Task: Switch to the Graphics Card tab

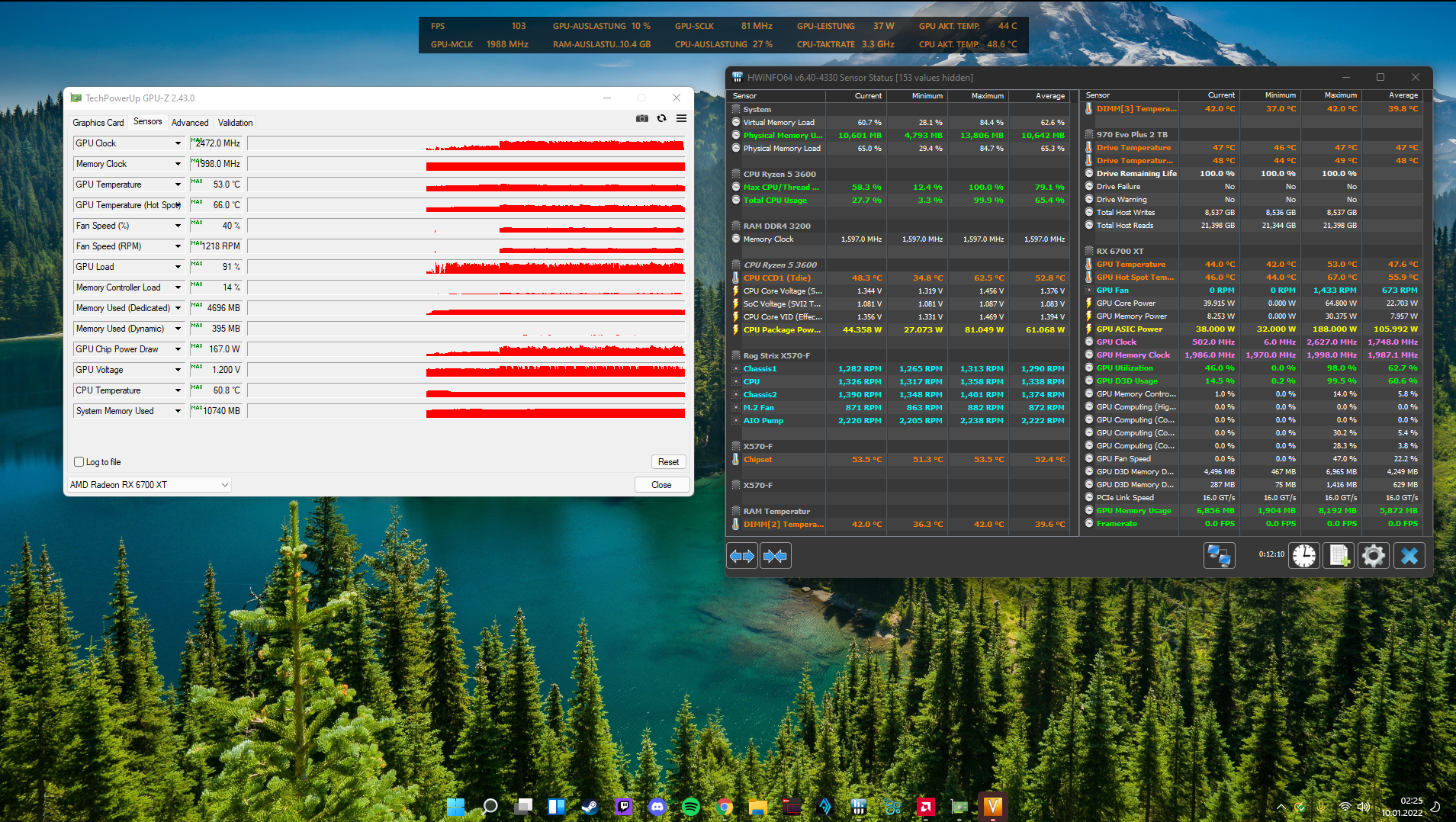Action: coord(98,123)
